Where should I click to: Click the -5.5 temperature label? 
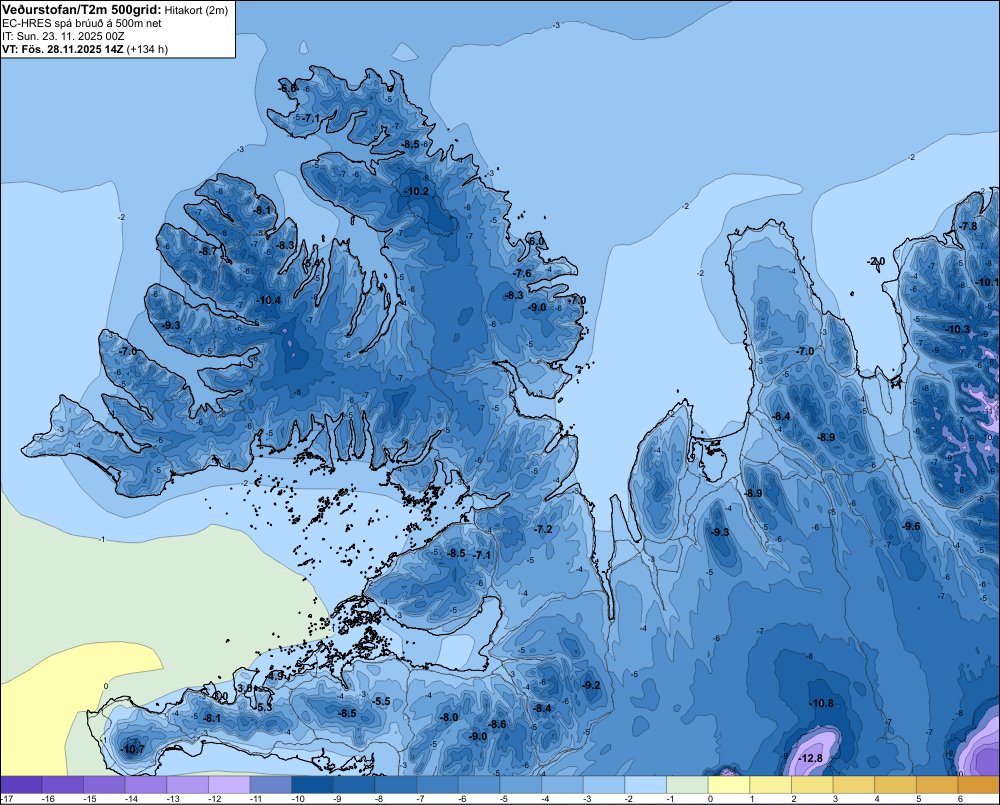[381, 701]
